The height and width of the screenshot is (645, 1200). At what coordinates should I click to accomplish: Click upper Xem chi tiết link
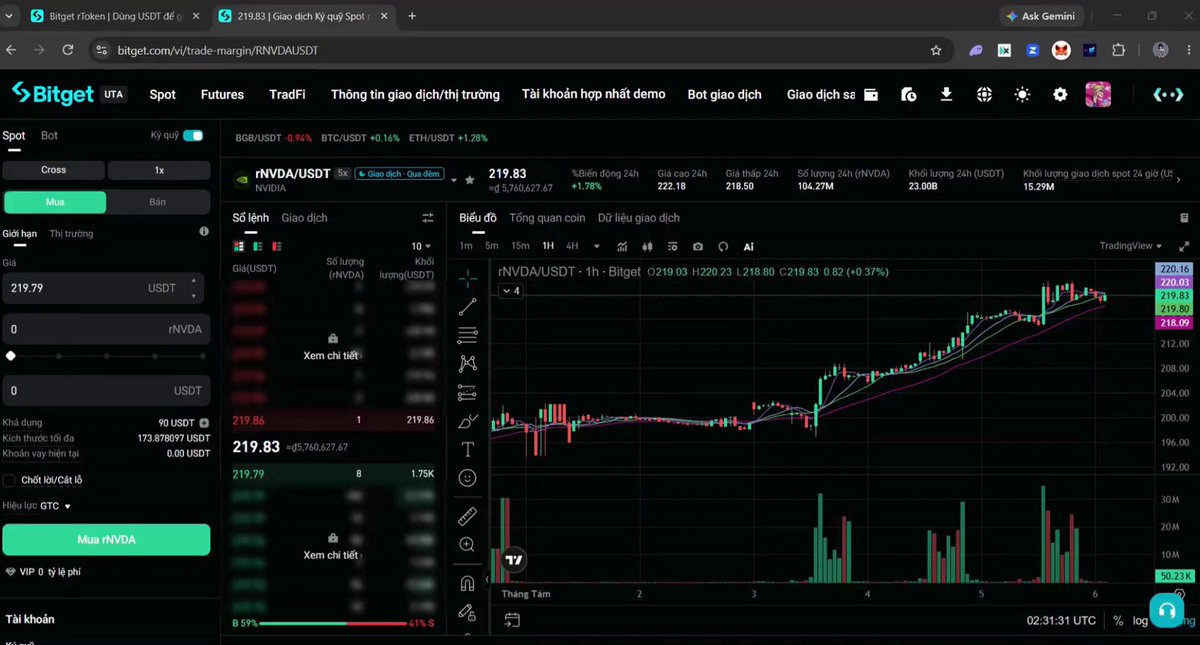tap(333, 355)
